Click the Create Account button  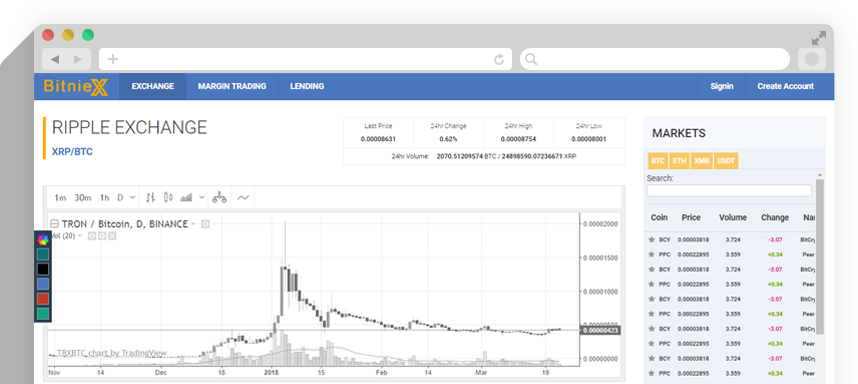[785, 86]
